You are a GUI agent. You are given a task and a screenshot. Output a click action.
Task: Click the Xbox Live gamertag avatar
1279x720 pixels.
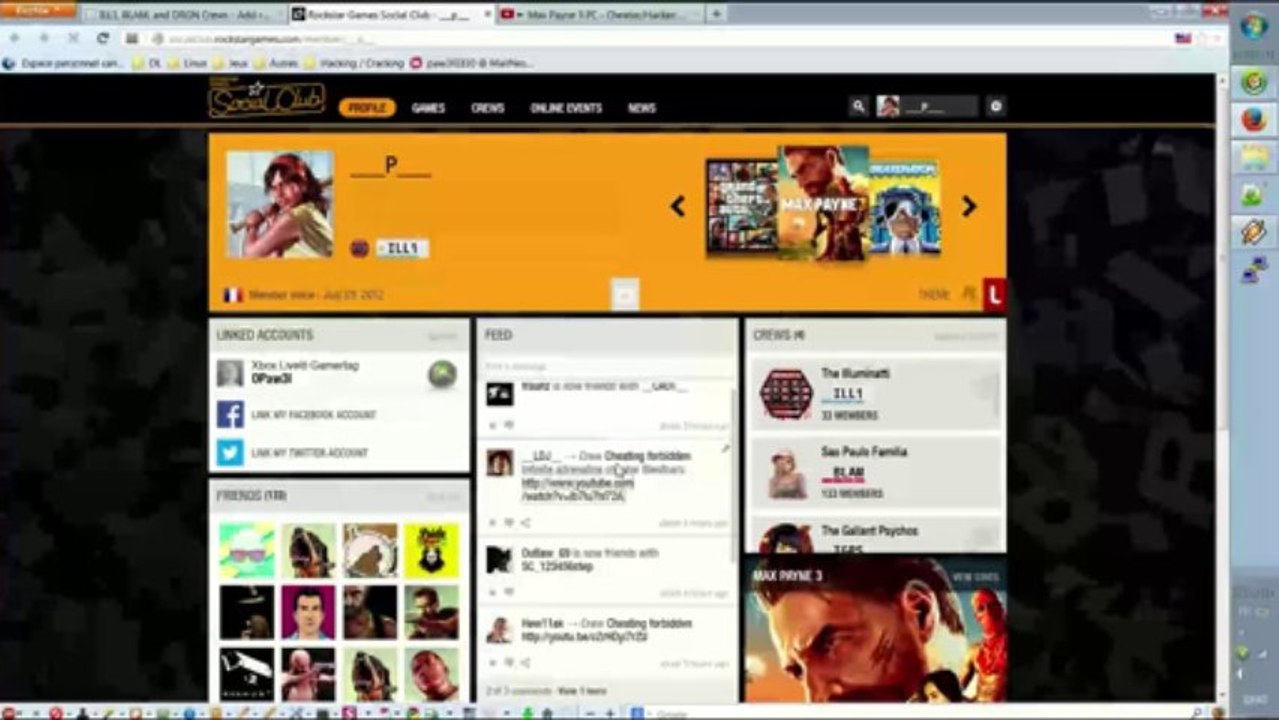click(230, 373)
